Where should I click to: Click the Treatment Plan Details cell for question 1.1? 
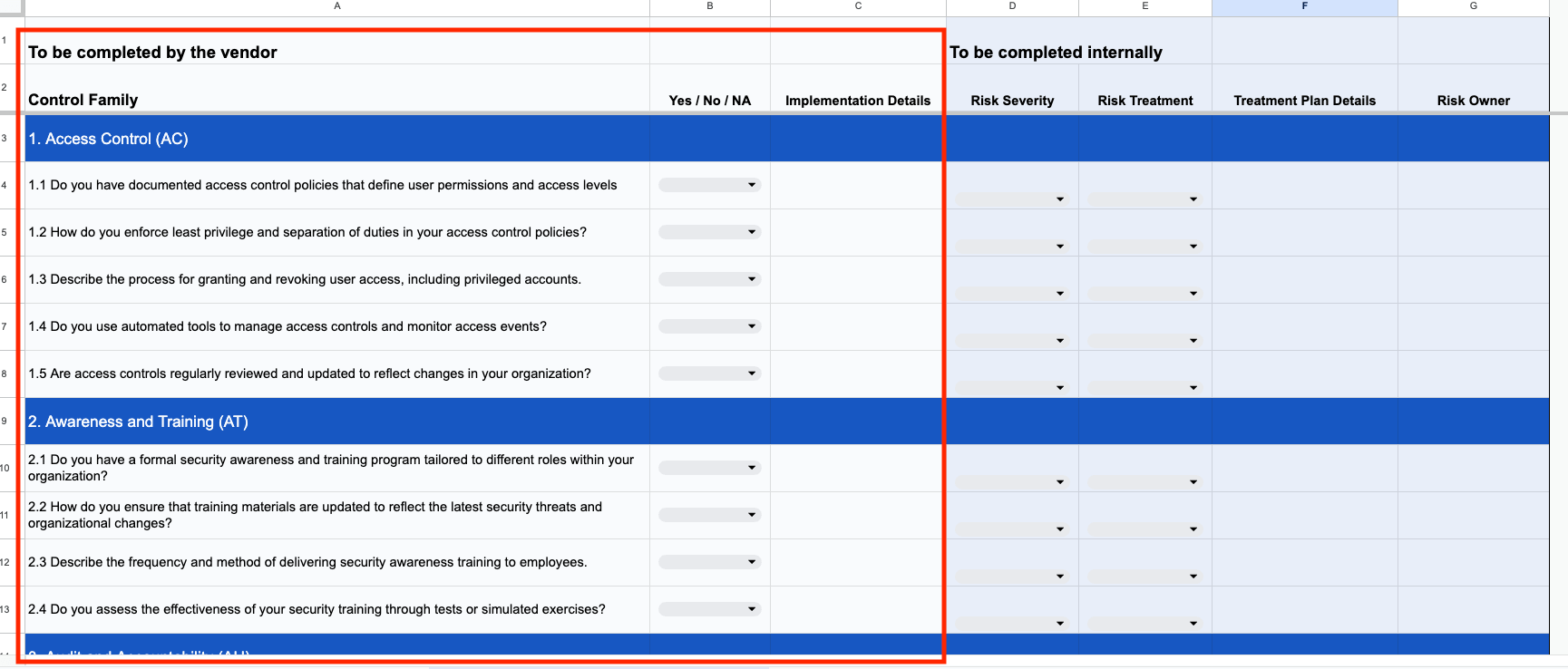[1304, 185]
